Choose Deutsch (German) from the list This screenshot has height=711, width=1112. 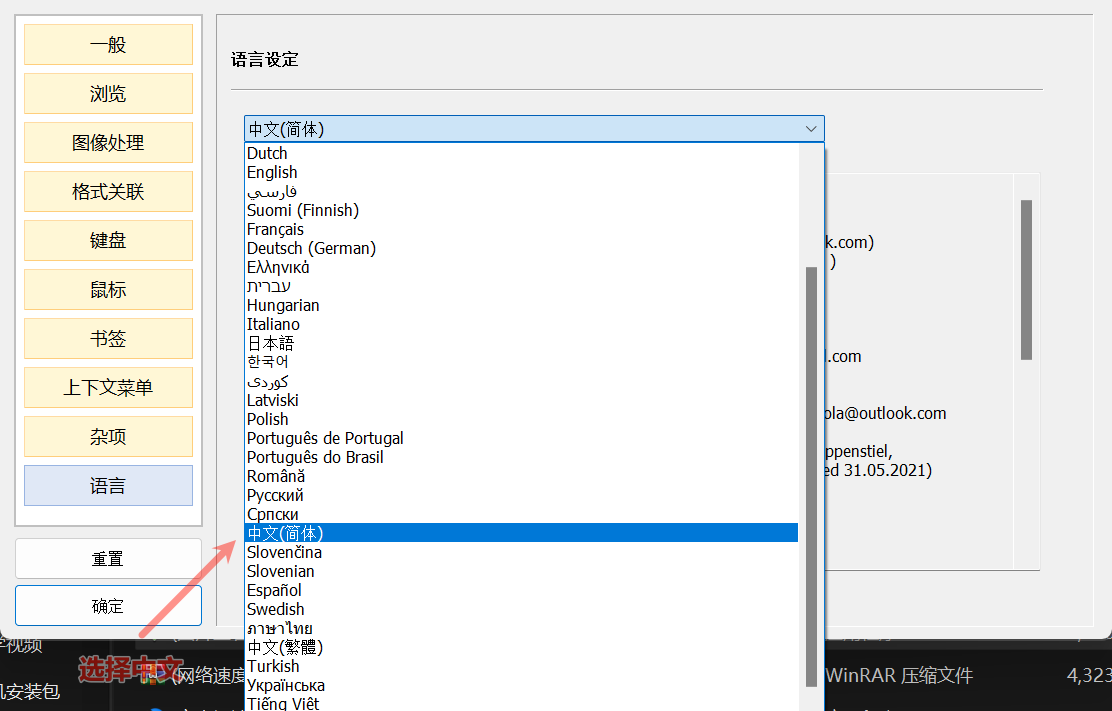(311, 248)
